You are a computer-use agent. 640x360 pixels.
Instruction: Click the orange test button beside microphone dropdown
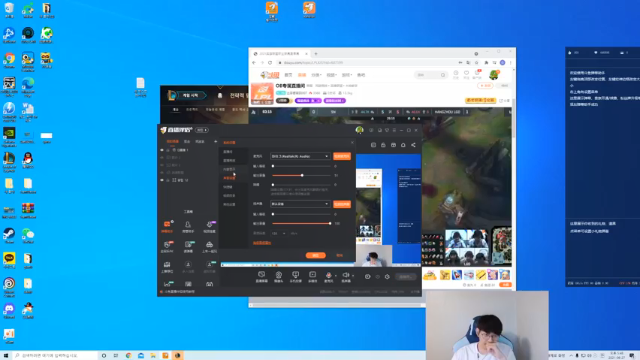point(342,156)
